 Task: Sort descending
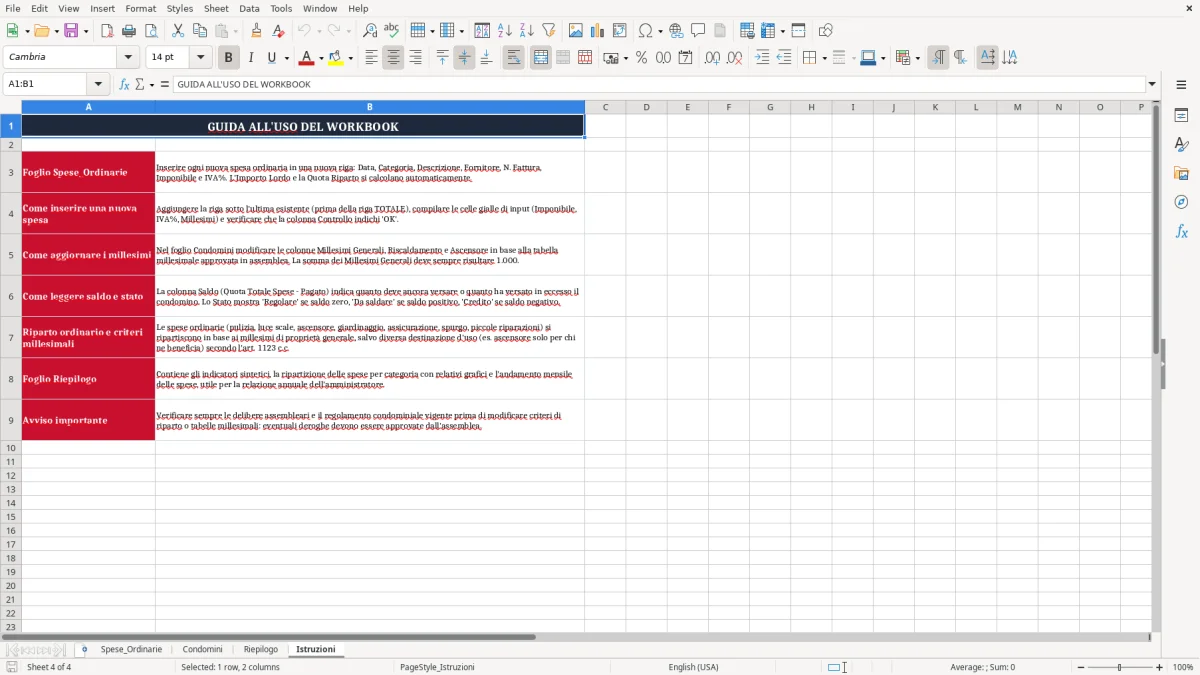[527, 31]
